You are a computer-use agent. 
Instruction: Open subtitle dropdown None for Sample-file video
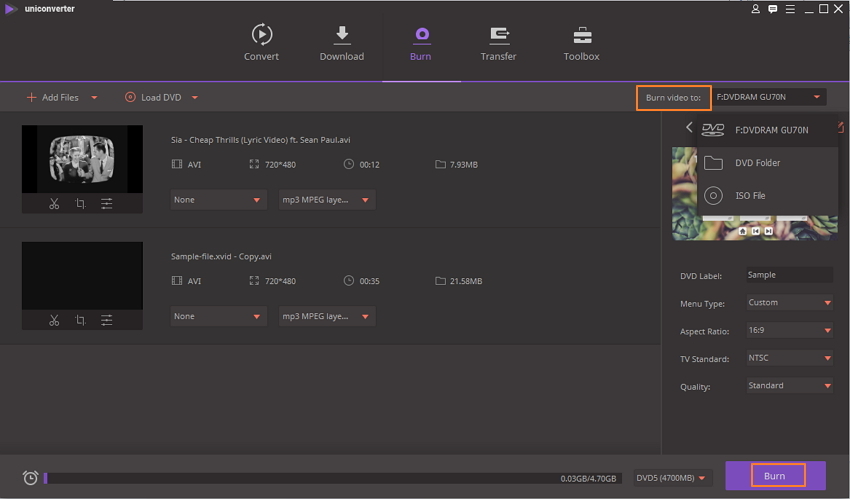click(218, 316)
